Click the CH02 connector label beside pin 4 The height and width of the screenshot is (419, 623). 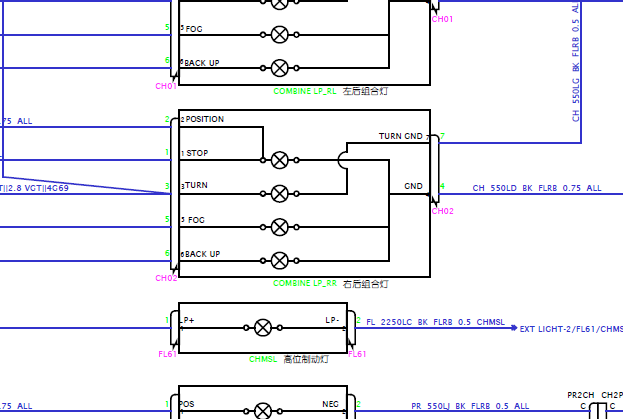pos(443,211)
